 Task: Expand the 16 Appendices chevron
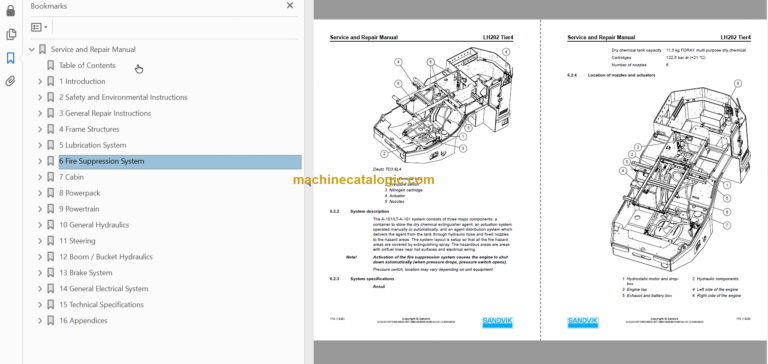point(40,320)
